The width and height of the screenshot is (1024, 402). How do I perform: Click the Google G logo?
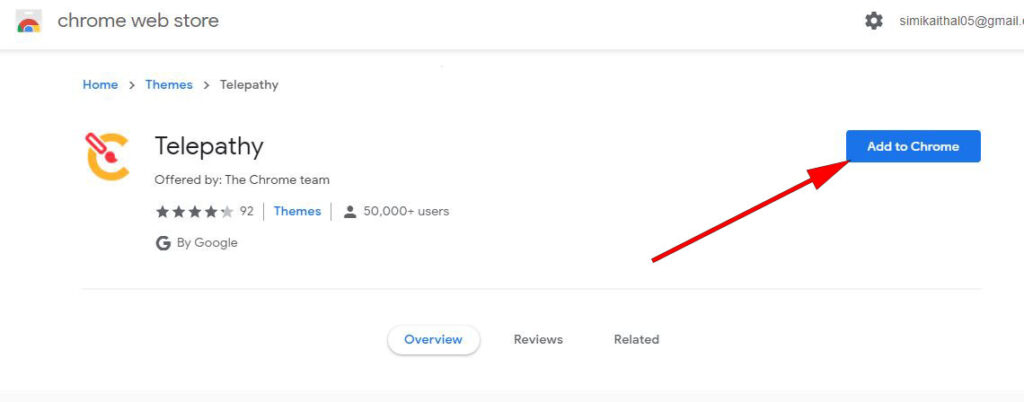click(163, 243)
